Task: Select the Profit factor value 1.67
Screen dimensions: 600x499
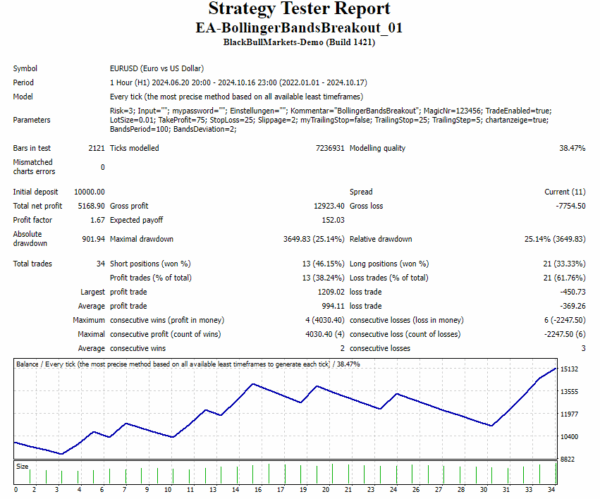Action: tap(93, 218)
